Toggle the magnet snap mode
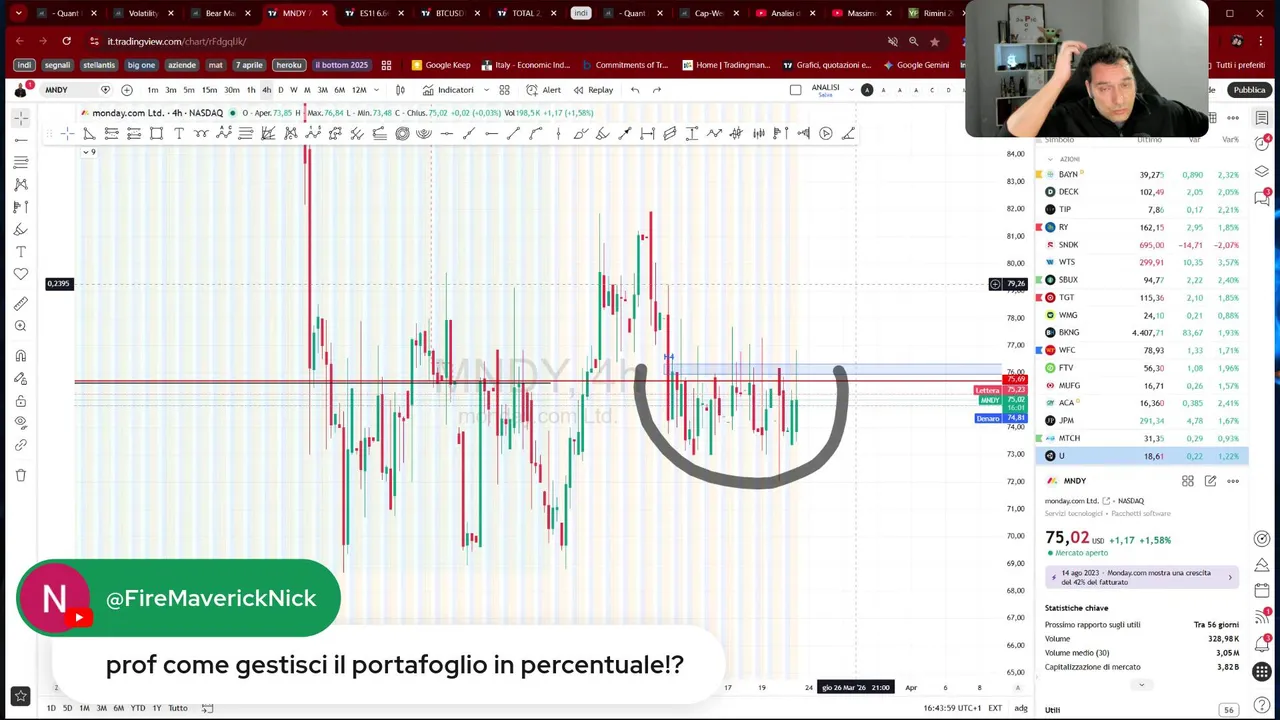 pos(21,356)
